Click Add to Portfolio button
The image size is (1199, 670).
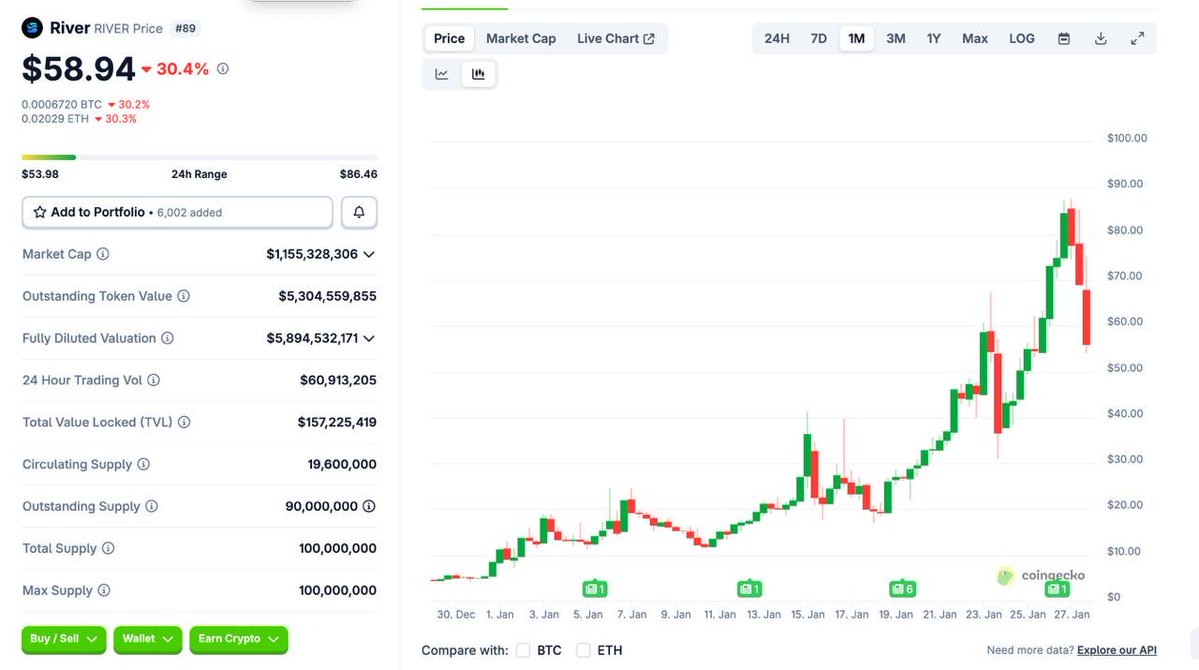177,212
